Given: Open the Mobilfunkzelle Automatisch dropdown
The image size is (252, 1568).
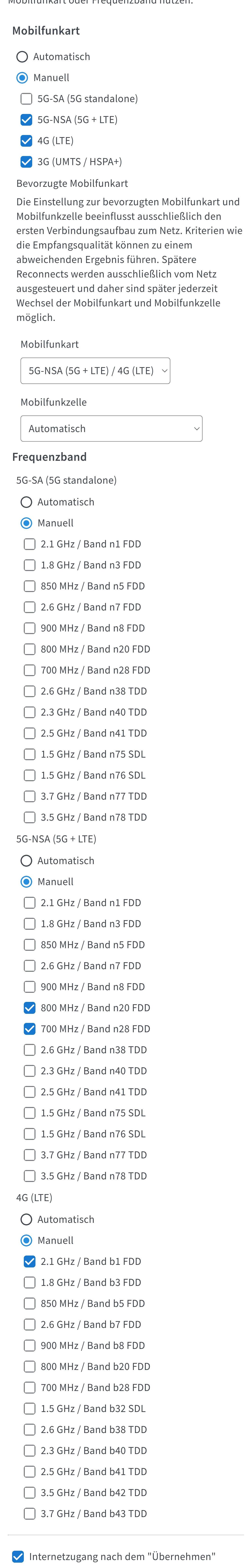Looking at the screenshot, I should coord(111,429).
